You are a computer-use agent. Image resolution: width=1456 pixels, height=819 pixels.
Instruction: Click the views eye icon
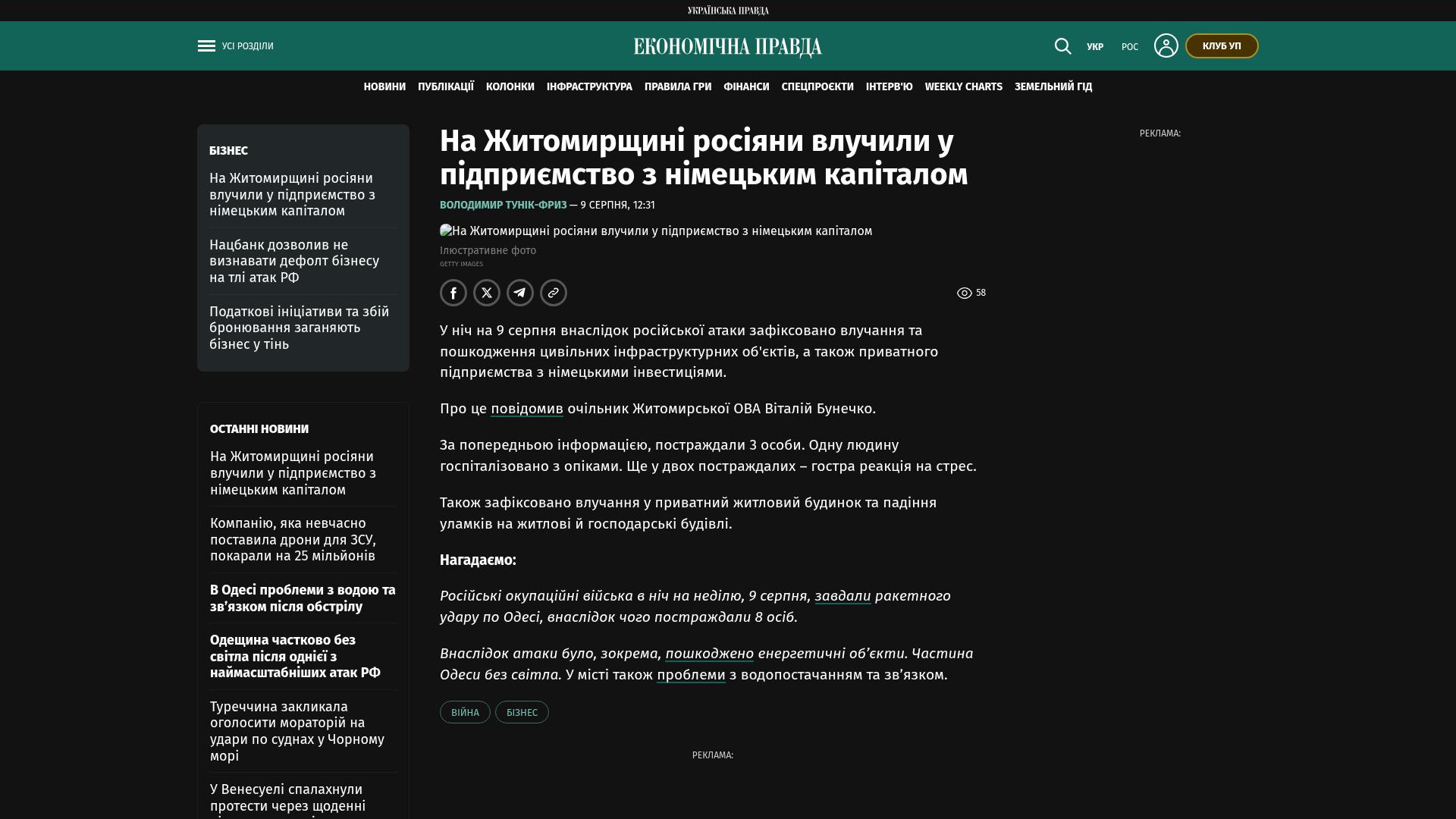[964, 293]
